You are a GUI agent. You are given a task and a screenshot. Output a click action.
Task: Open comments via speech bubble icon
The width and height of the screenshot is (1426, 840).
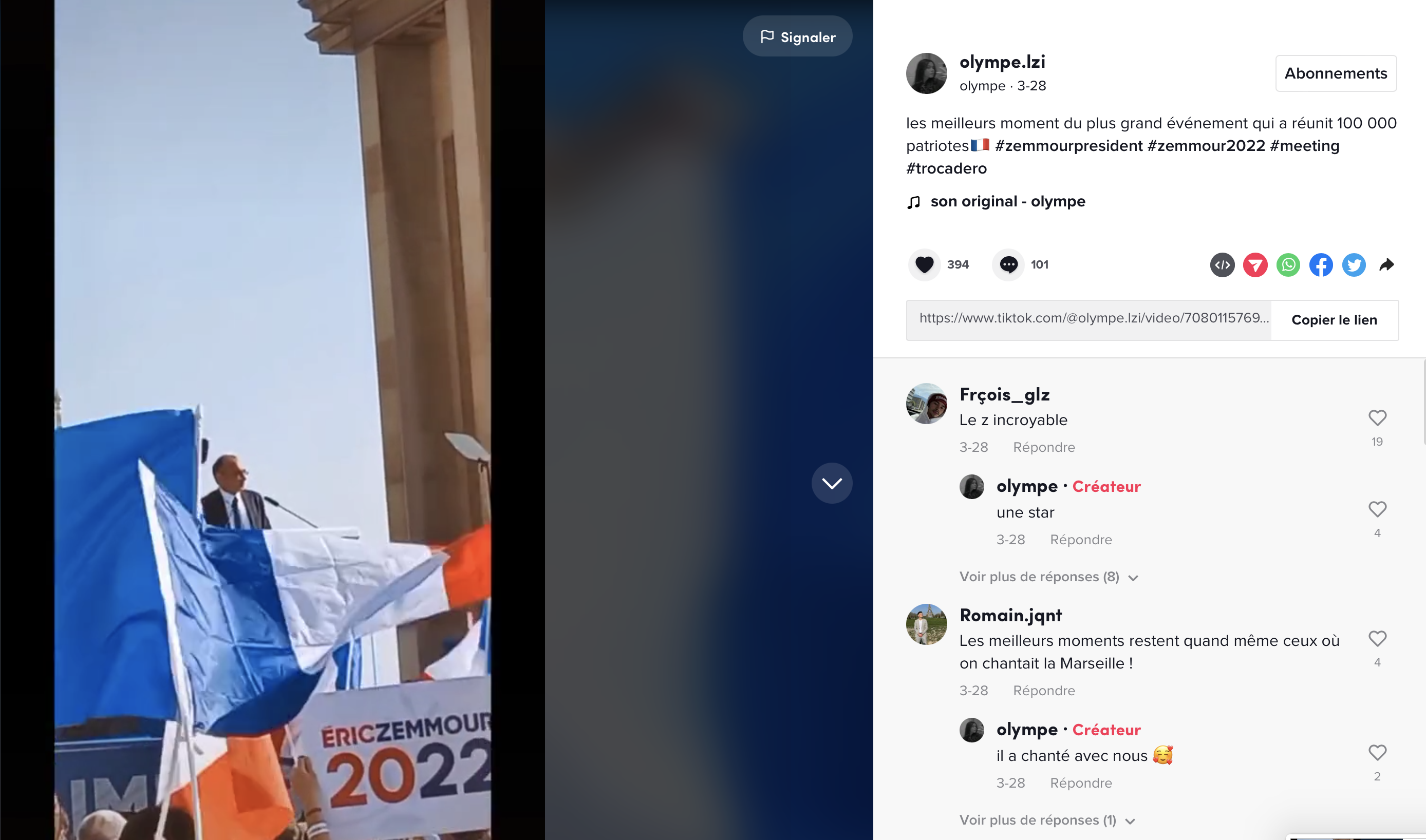pyautogui.click(x=1008, y=264)
